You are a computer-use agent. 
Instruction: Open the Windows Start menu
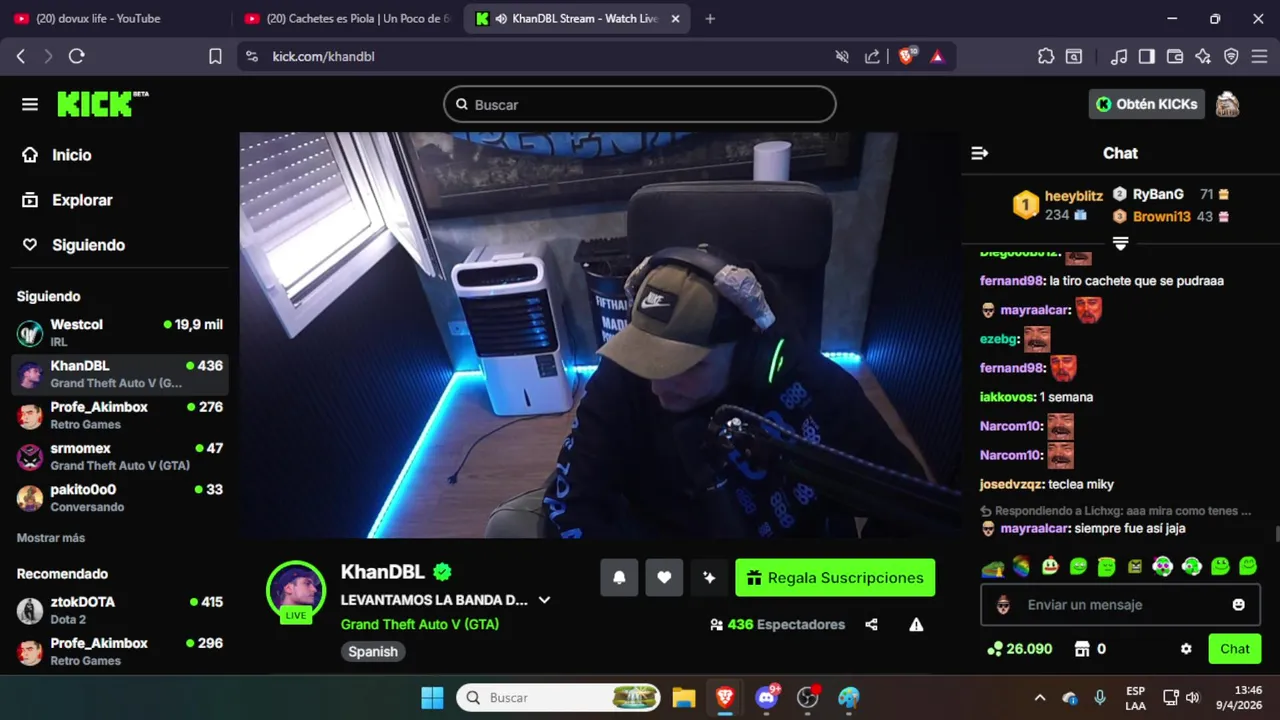pos(432,697)
